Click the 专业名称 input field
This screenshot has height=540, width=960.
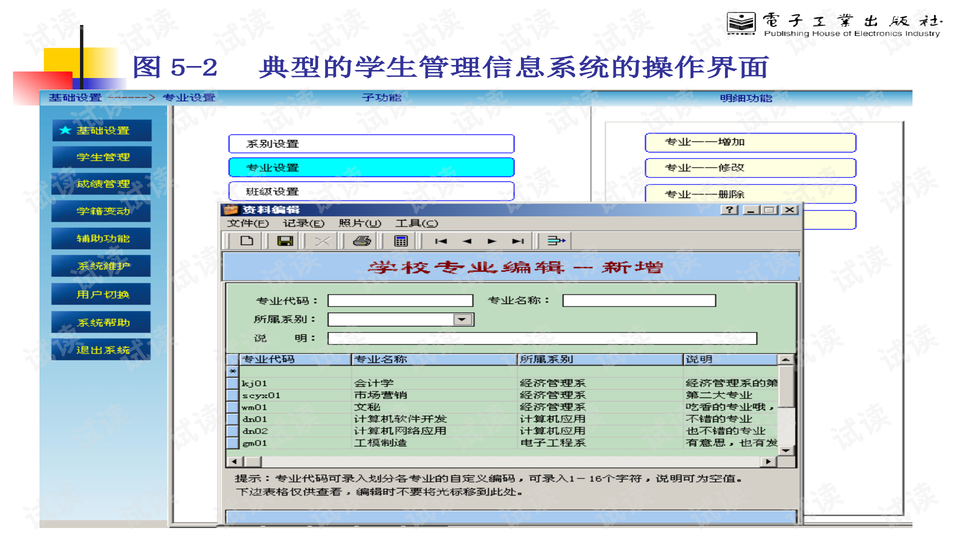(x=639, y=301)
